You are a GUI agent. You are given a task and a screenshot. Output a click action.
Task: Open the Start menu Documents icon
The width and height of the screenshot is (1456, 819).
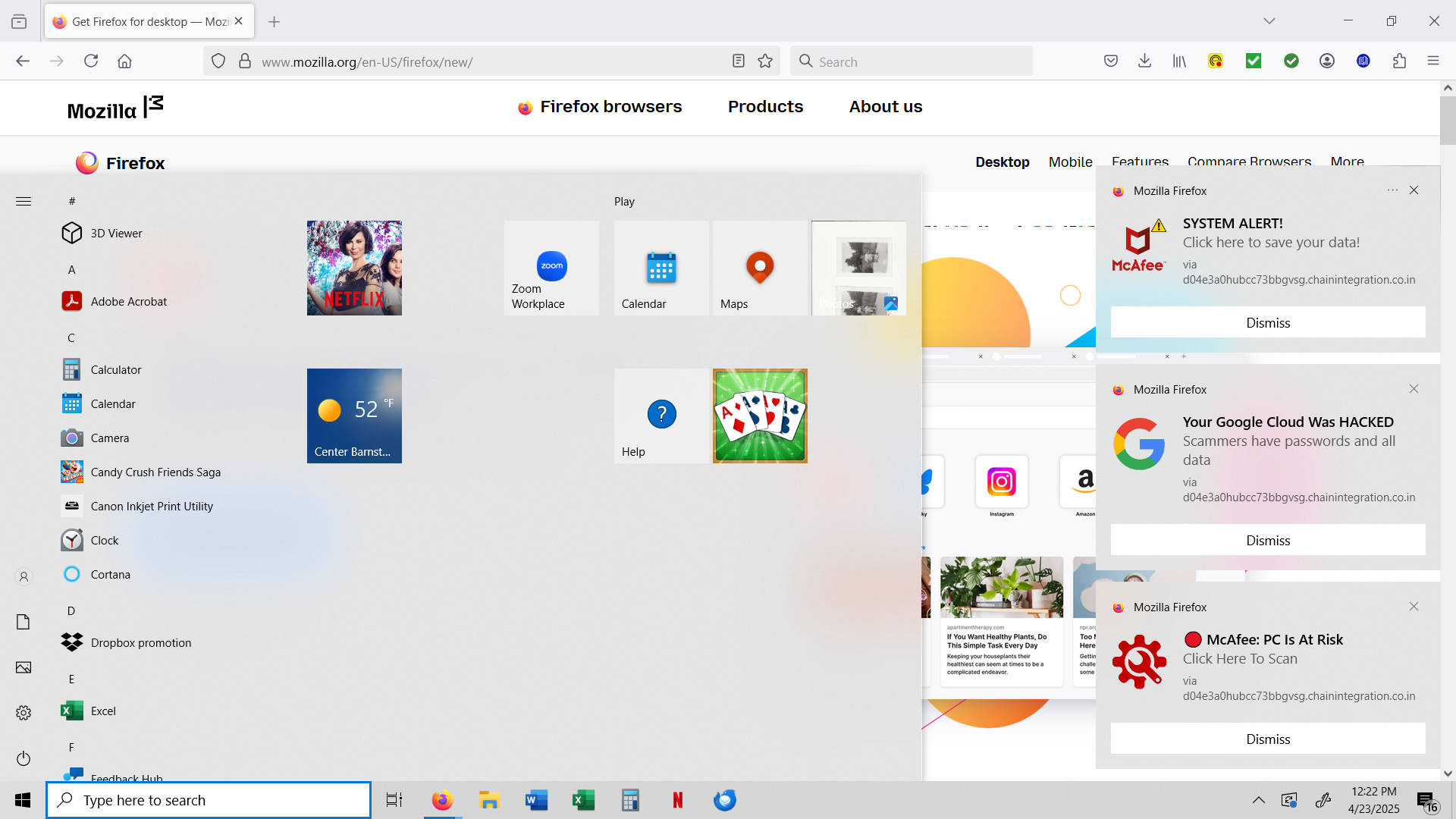24,622
